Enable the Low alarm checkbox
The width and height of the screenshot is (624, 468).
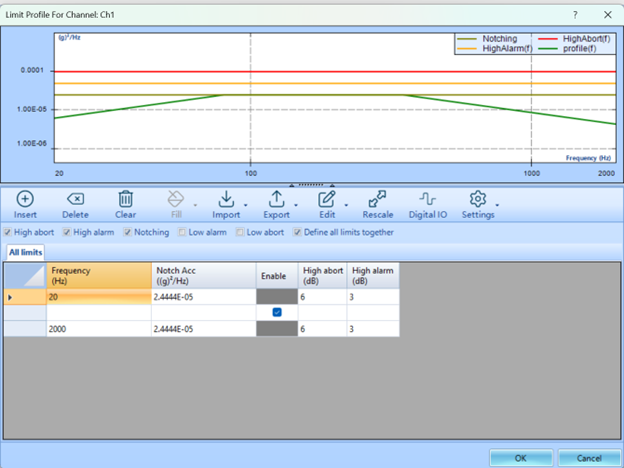coord(181,232)
